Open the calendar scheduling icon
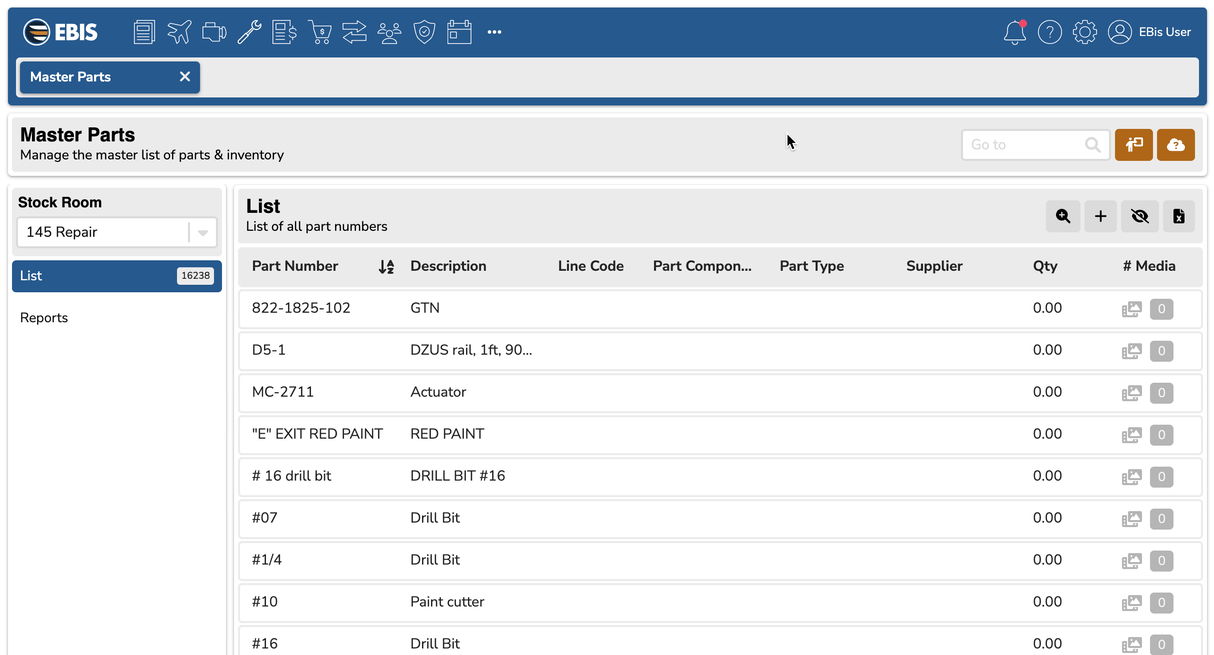 click(459, 32)
